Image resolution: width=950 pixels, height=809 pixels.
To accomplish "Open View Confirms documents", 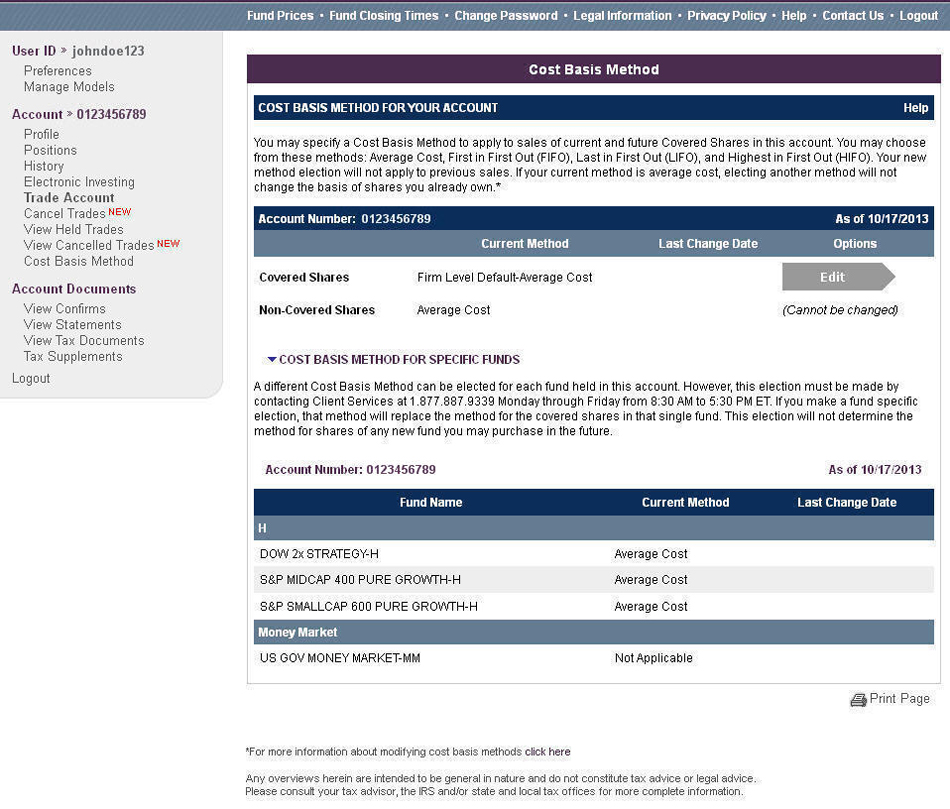I will pos(65,308).
